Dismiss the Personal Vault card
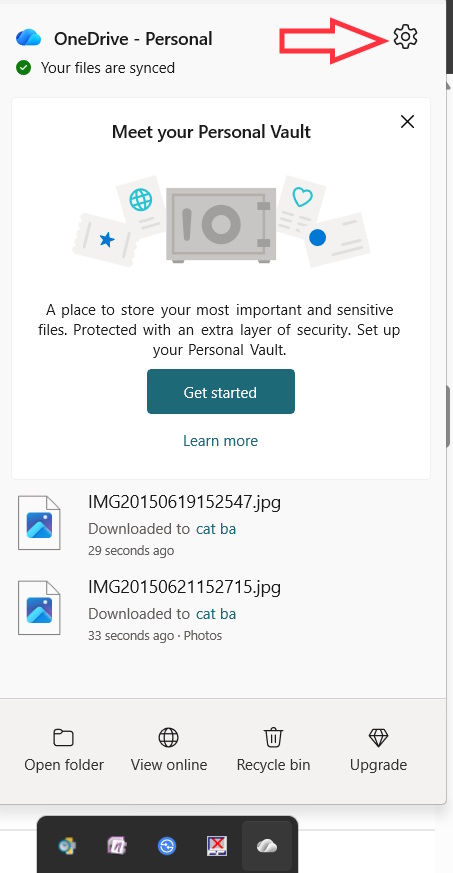This screenshot has height=873, width=453. [407, 121]
